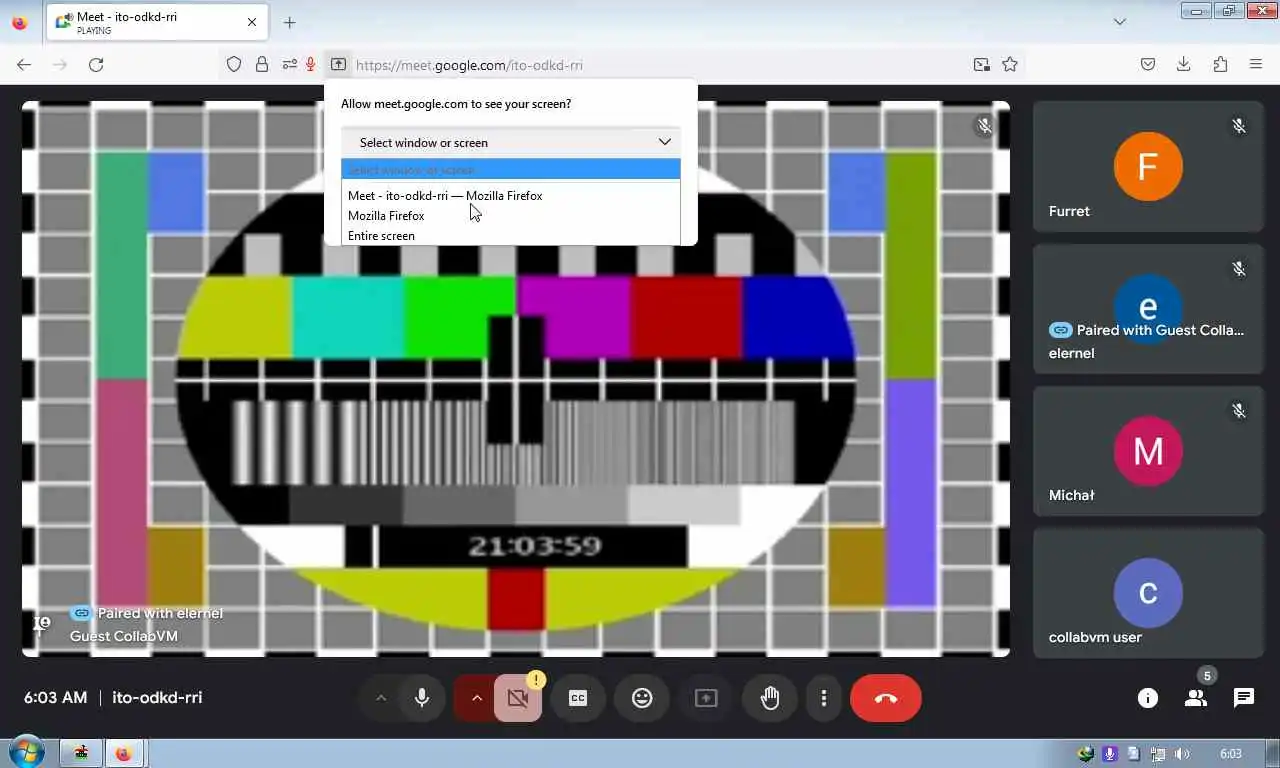Raise hand in the meeting
This screenshot has width=1280, height=768.
[770, 698]
